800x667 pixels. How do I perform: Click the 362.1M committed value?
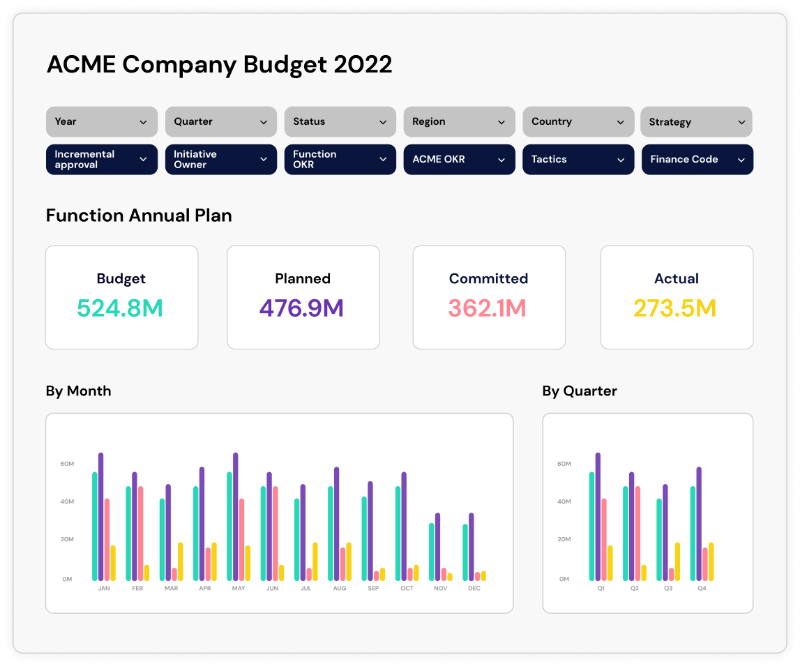click(487, 308)
